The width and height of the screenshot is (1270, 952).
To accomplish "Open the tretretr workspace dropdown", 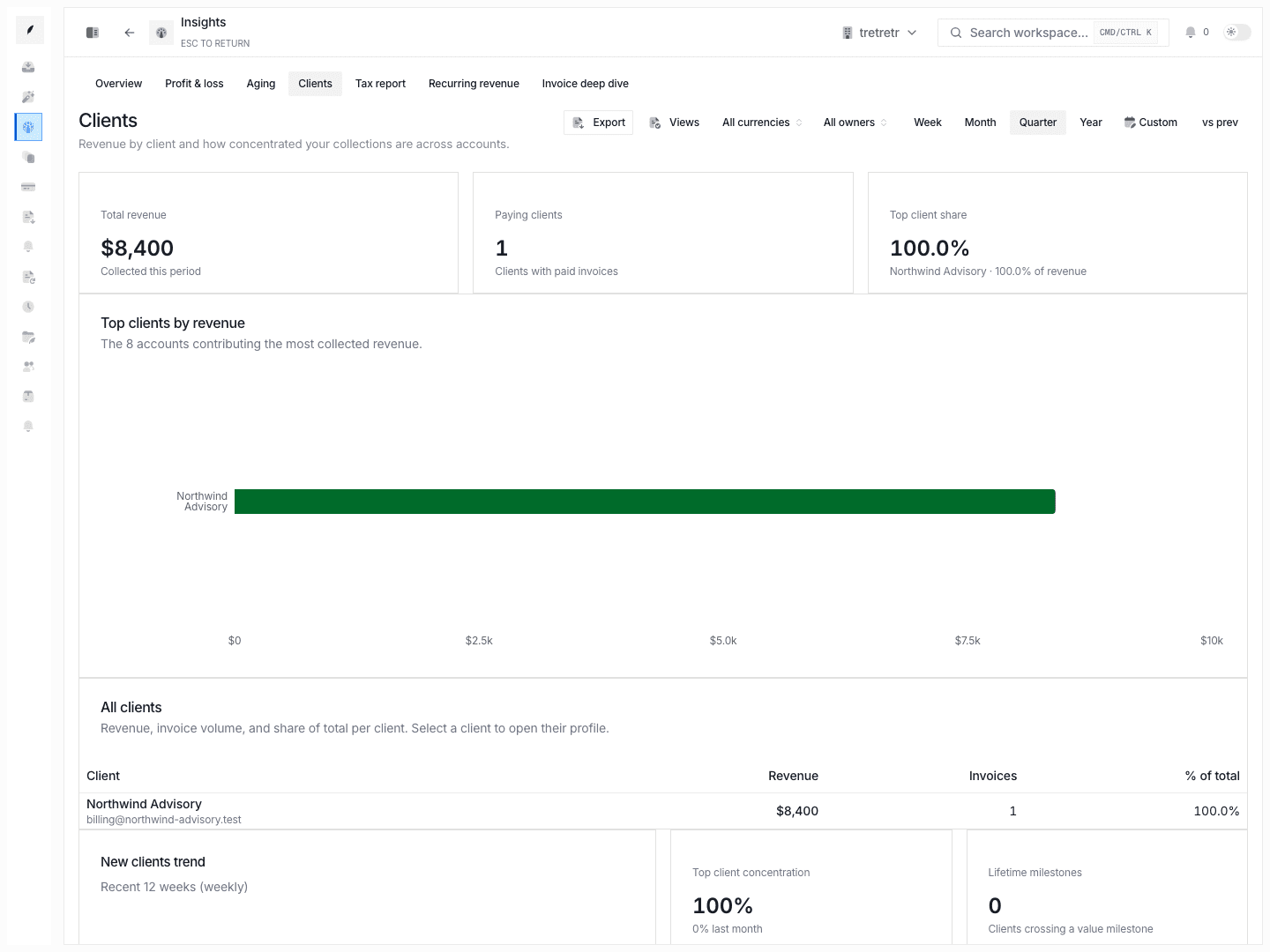I will click(x=879, y=33).
